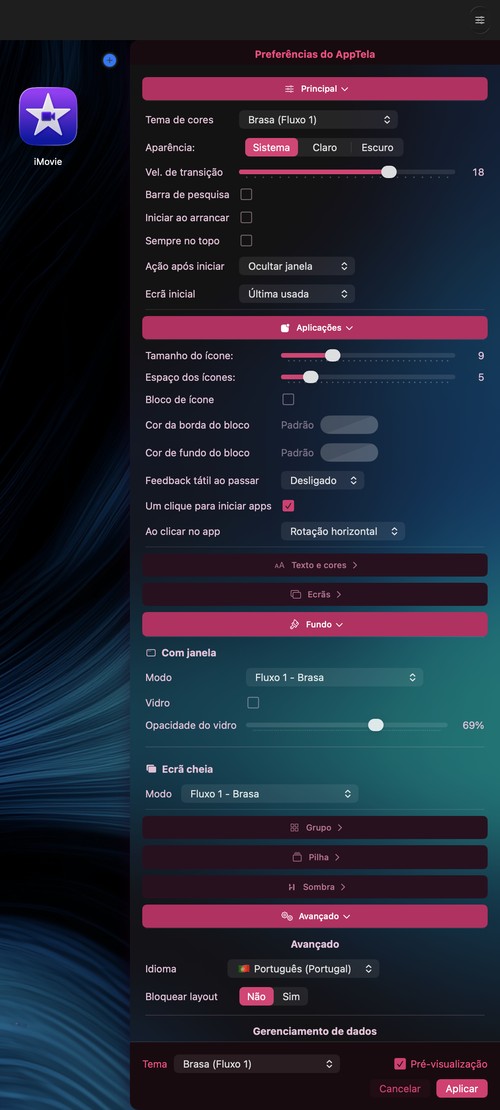Collapse the Aplicações section header
Screen dimensions: 500x1110
click(314, 328)
